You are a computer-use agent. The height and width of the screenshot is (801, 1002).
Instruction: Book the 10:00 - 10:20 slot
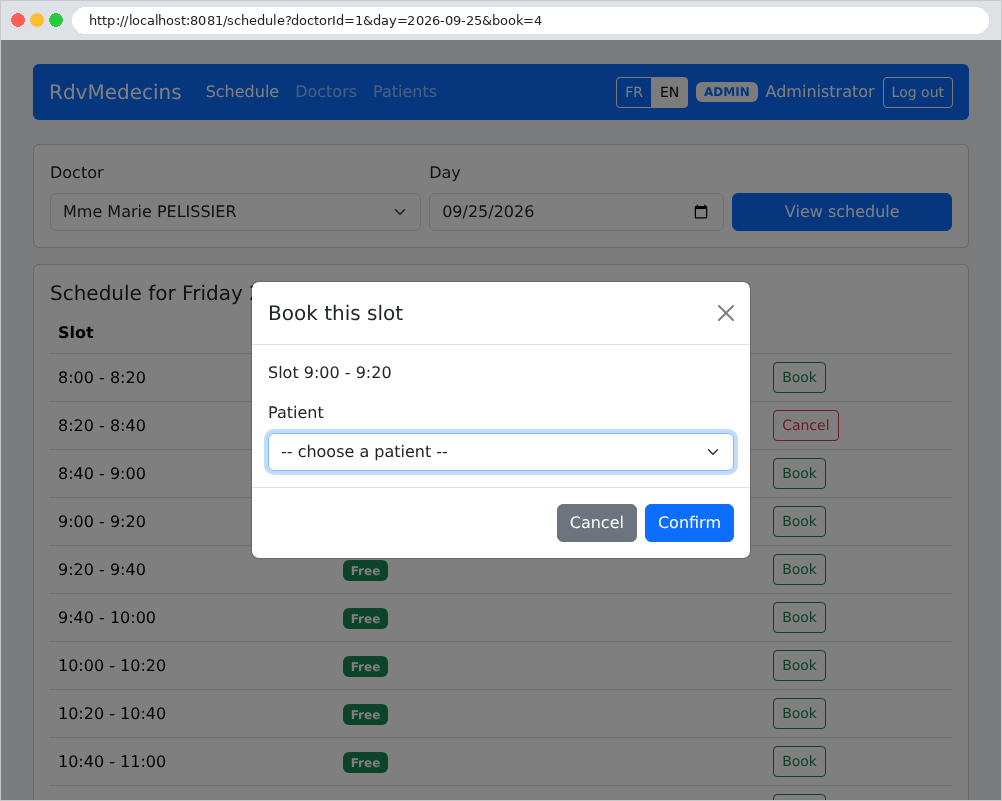(799, 665)
